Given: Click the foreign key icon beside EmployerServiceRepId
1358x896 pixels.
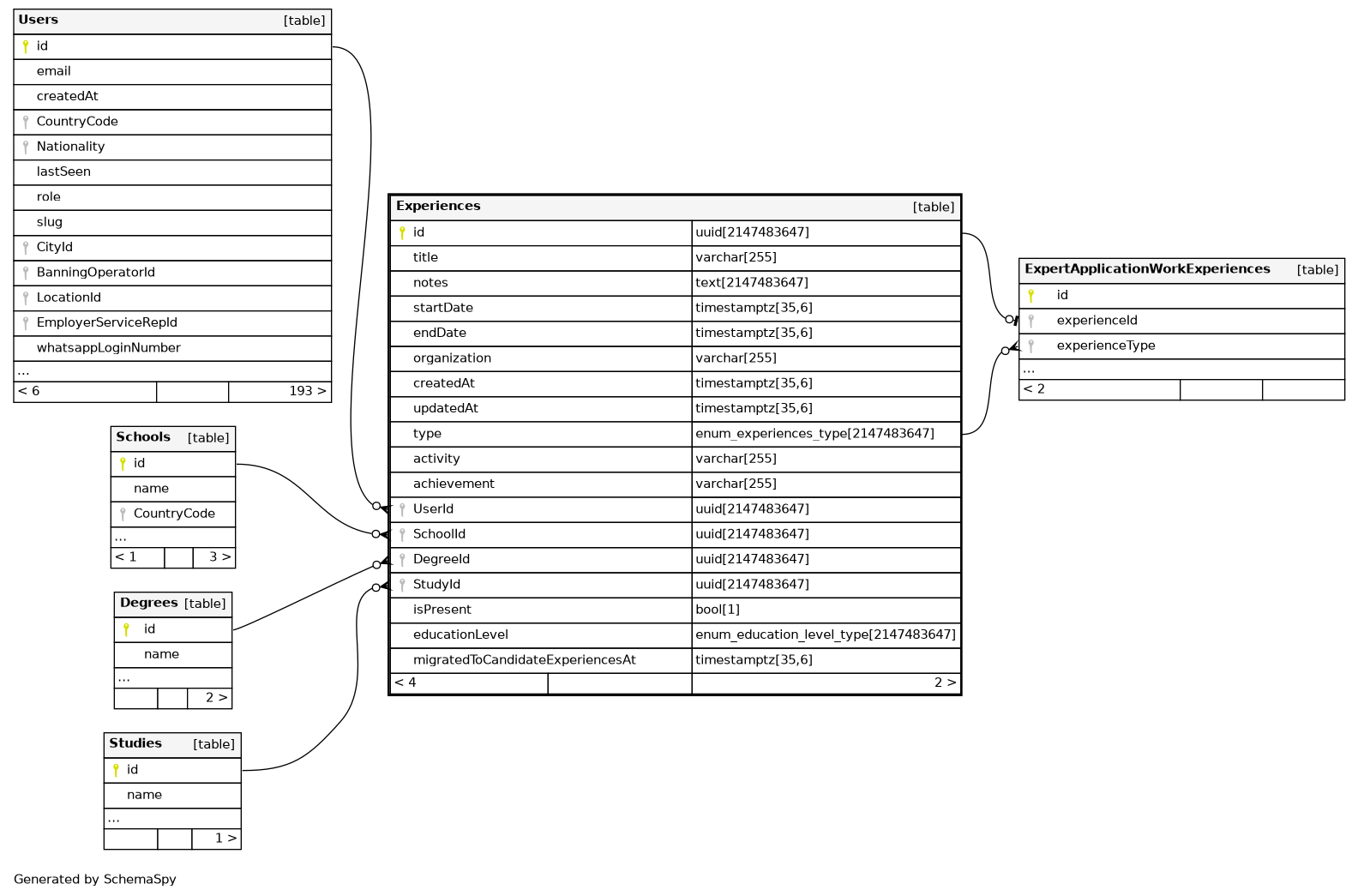Looking at the screenshot, I should pos(26,323).
